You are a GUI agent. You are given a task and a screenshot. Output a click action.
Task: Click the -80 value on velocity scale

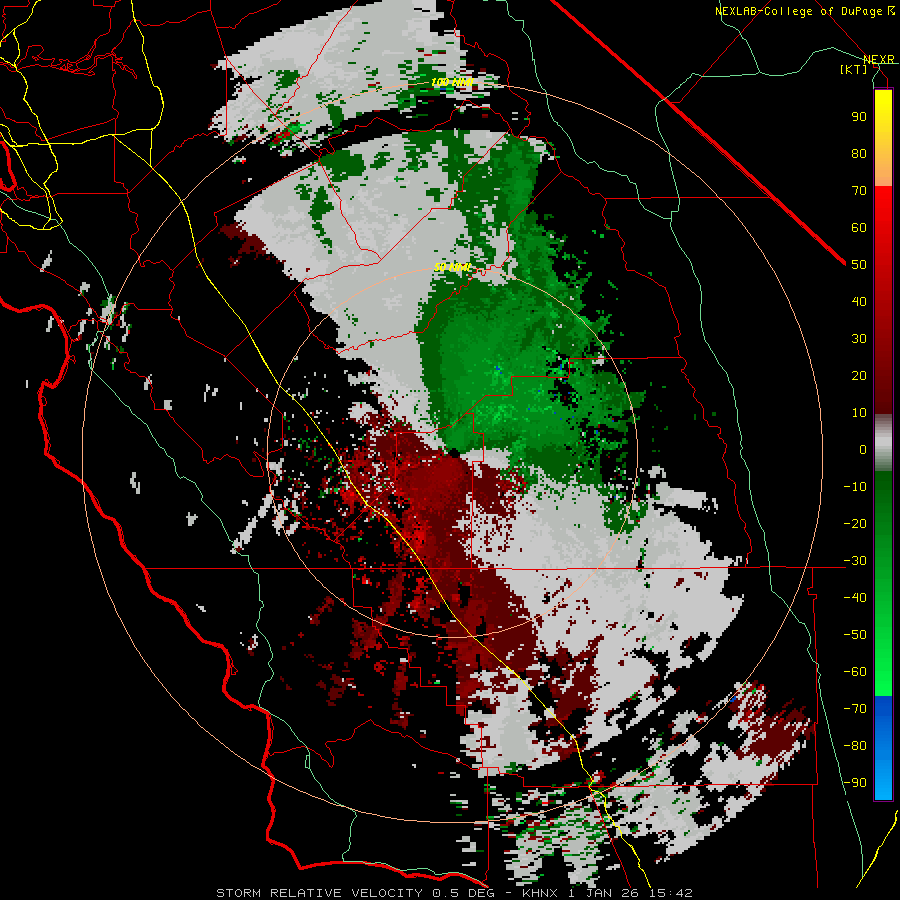(x=855, y=746)
